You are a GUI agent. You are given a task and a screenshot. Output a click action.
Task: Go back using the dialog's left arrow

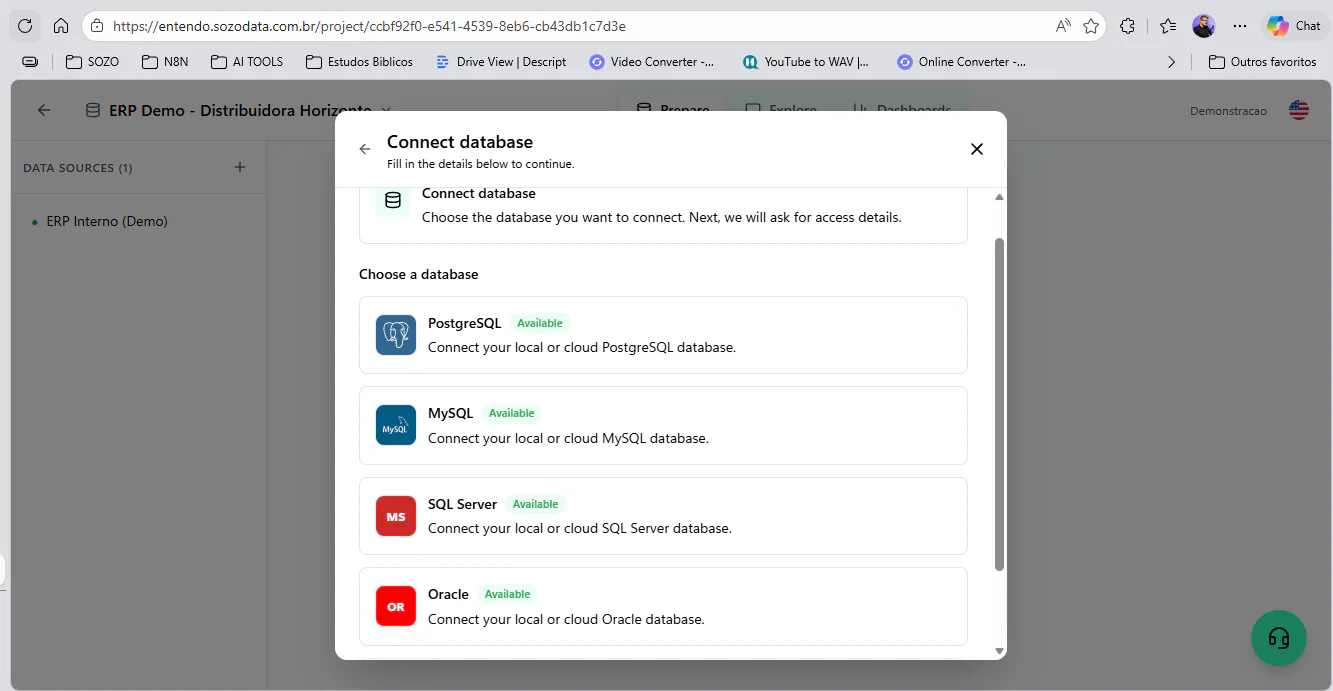point(365,149)
